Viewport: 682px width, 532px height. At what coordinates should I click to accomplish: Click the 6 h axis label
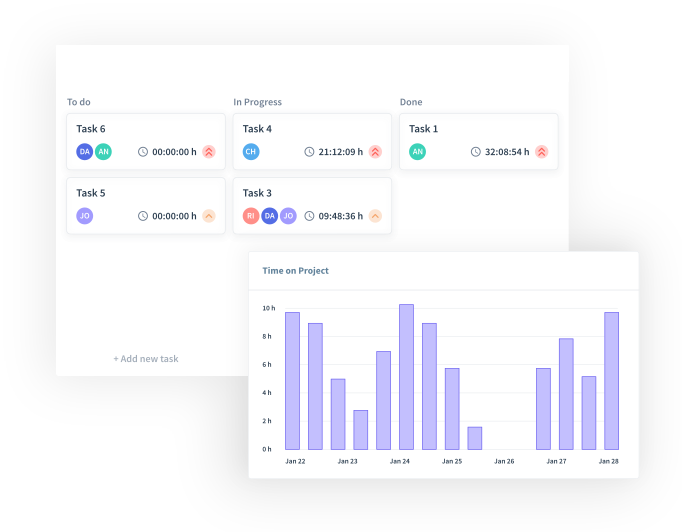(x=267, y=365)
